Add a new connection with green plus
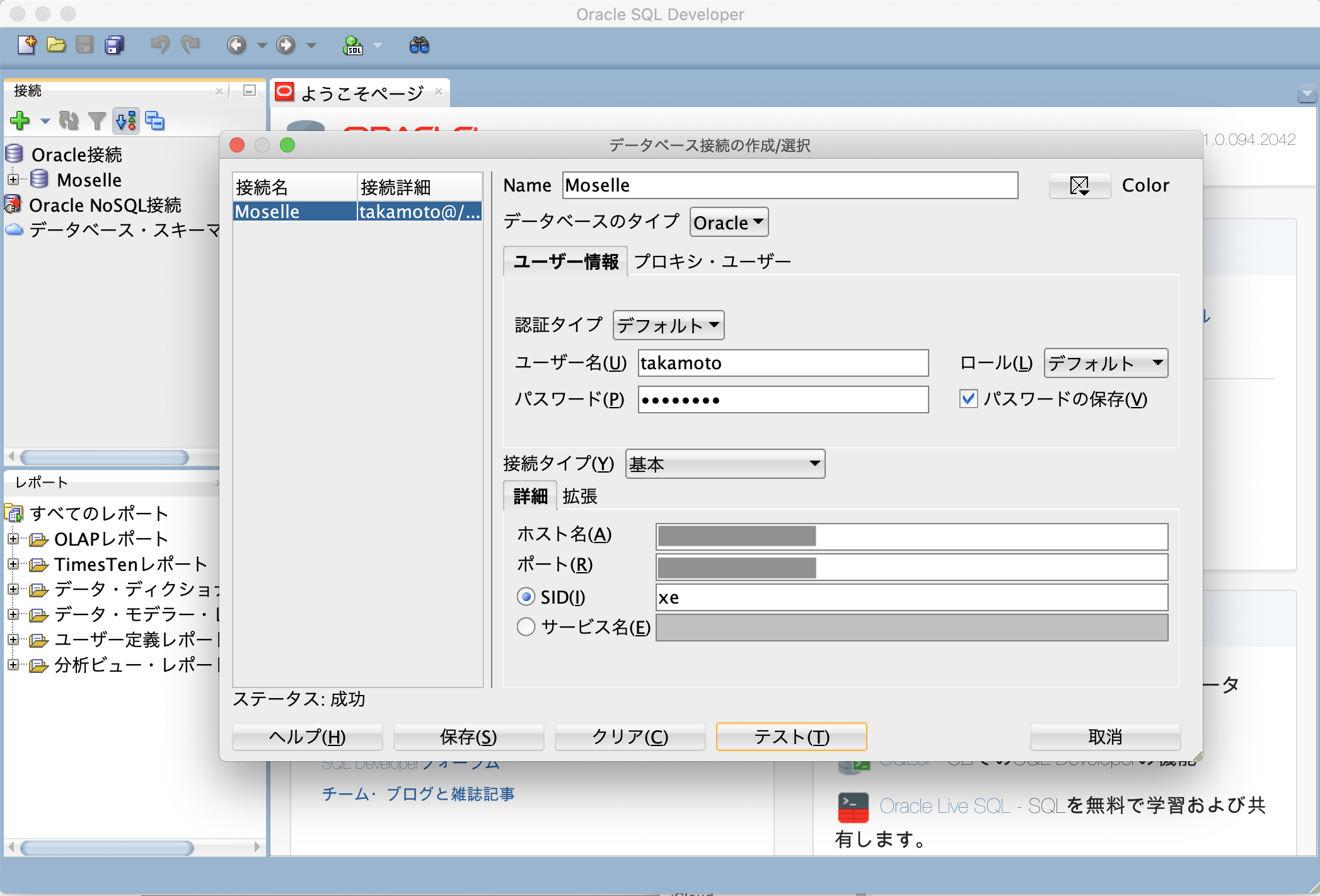Image resolution: width=1320 pixels, height=896 pixels. (20, 120)
